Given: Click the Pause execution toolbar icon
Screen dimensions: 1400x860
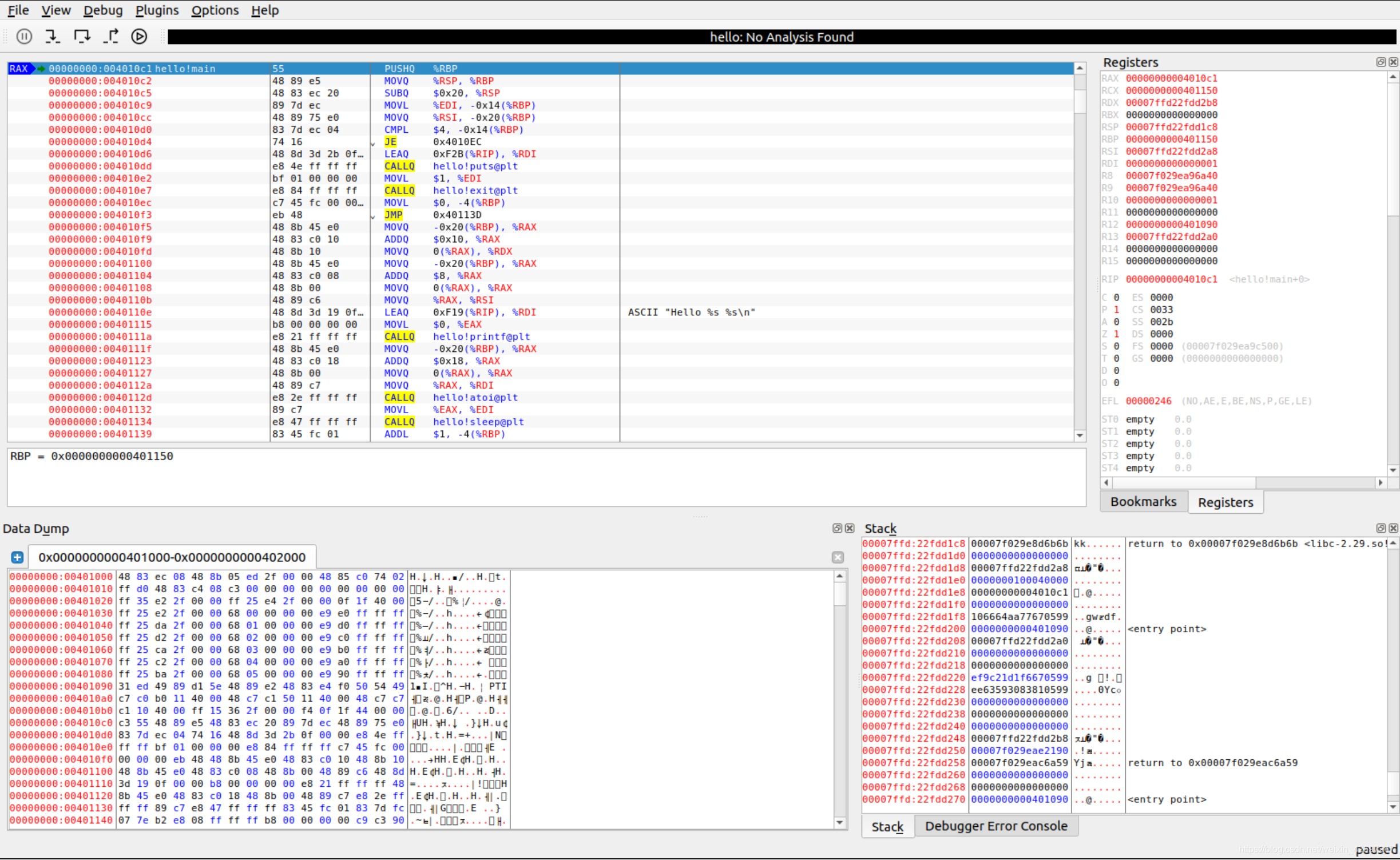Looking at the screenshot, I should (x=24, y=37).
